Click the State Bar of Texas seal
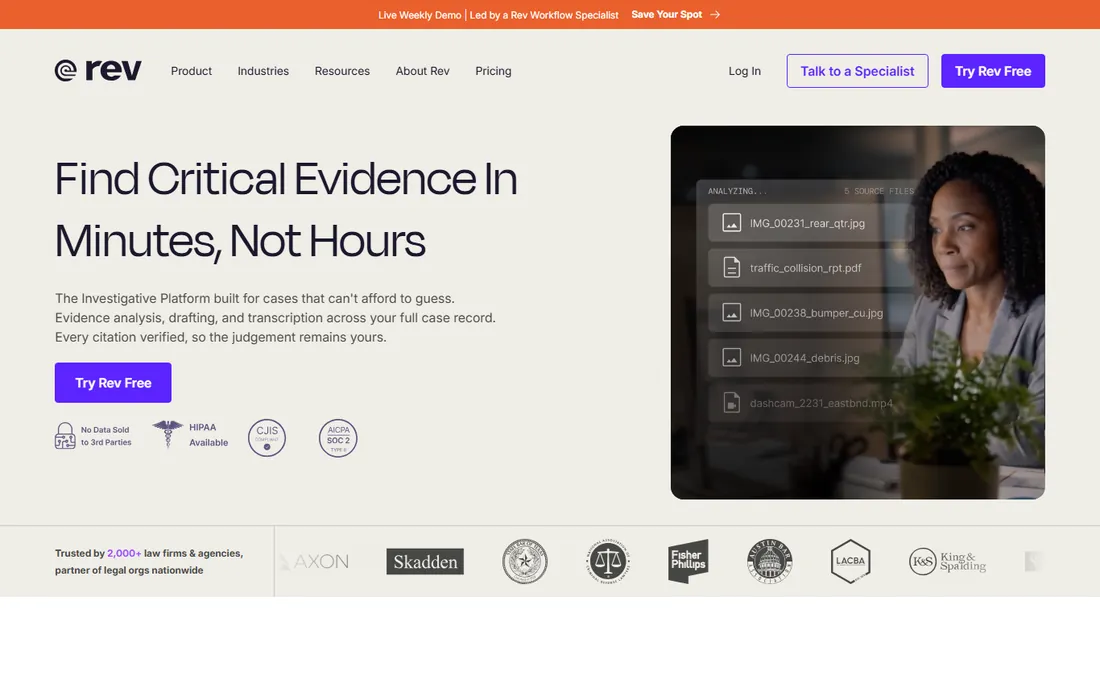 coord(525,561)
